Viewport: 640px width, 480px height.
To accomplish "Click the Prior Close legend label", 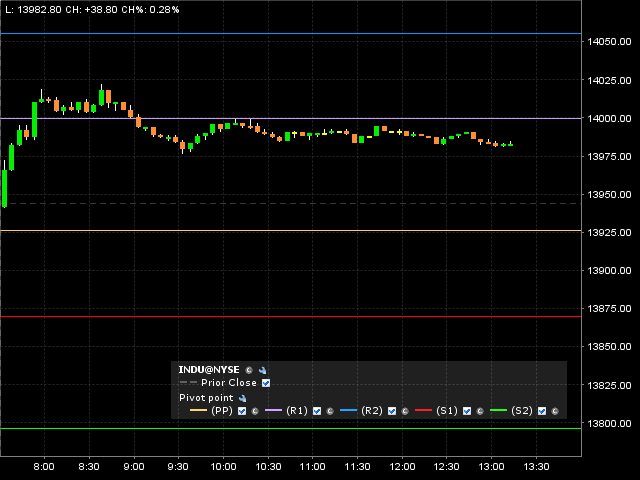I will click(229, 382).
